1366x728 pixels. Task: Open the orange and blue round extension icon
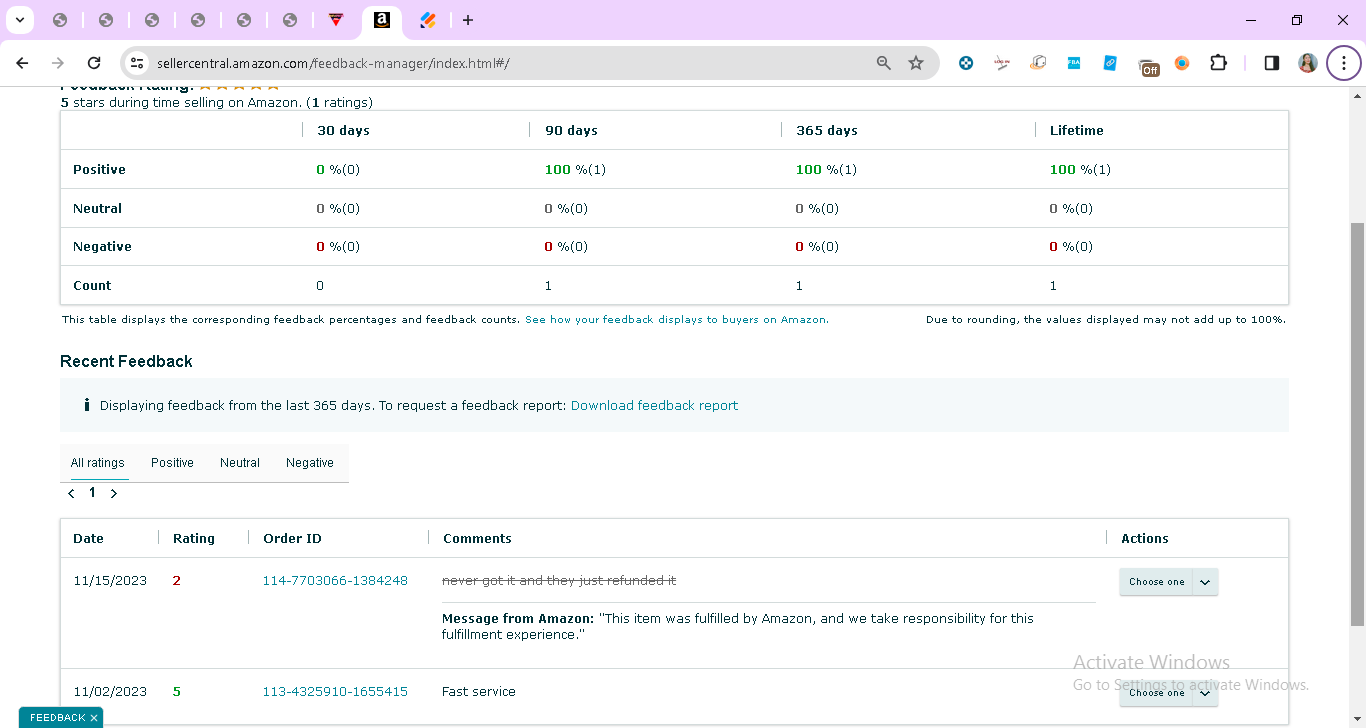tap(1182, 63)
